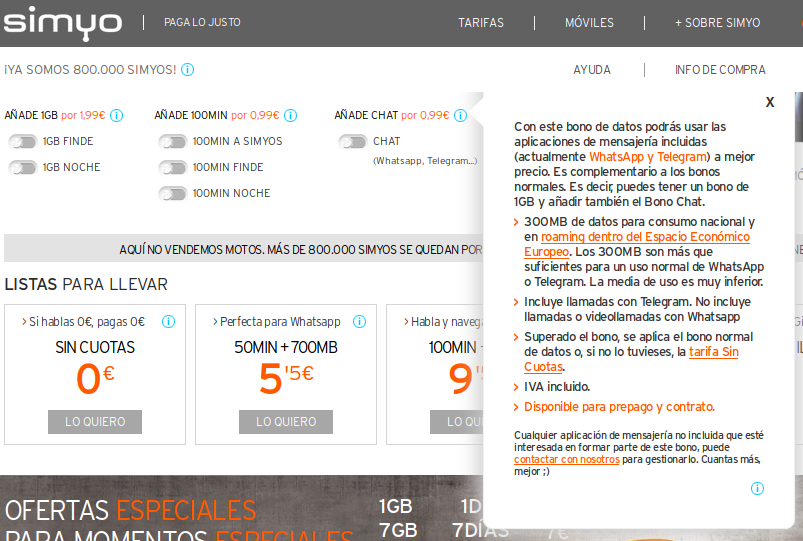
Task: Click 'IVA incluido.' bullet
Action: click(557, 387)
